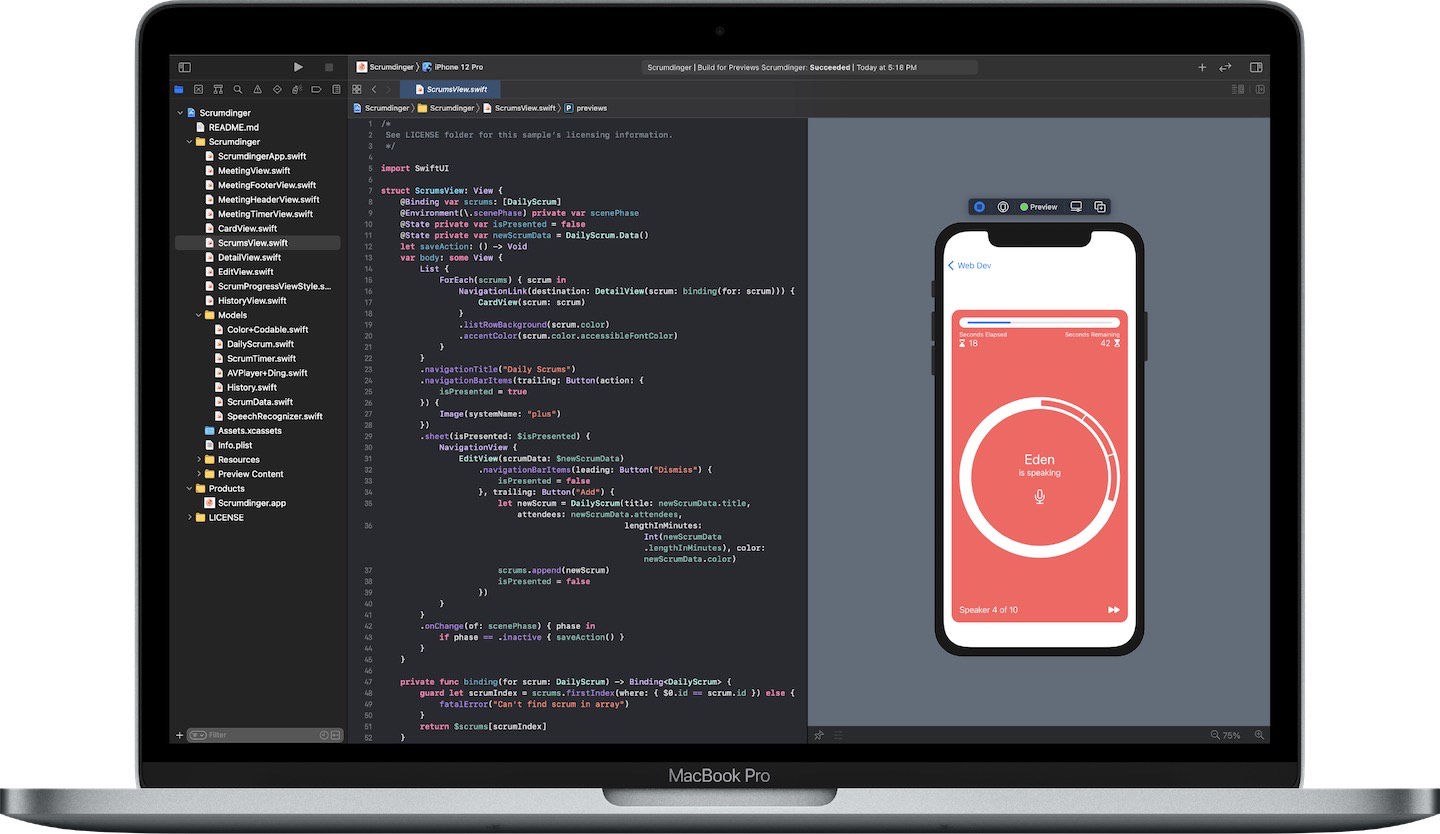Run the Scrumdinger app with the play button
1440x834 pixels.
point(298,66)
